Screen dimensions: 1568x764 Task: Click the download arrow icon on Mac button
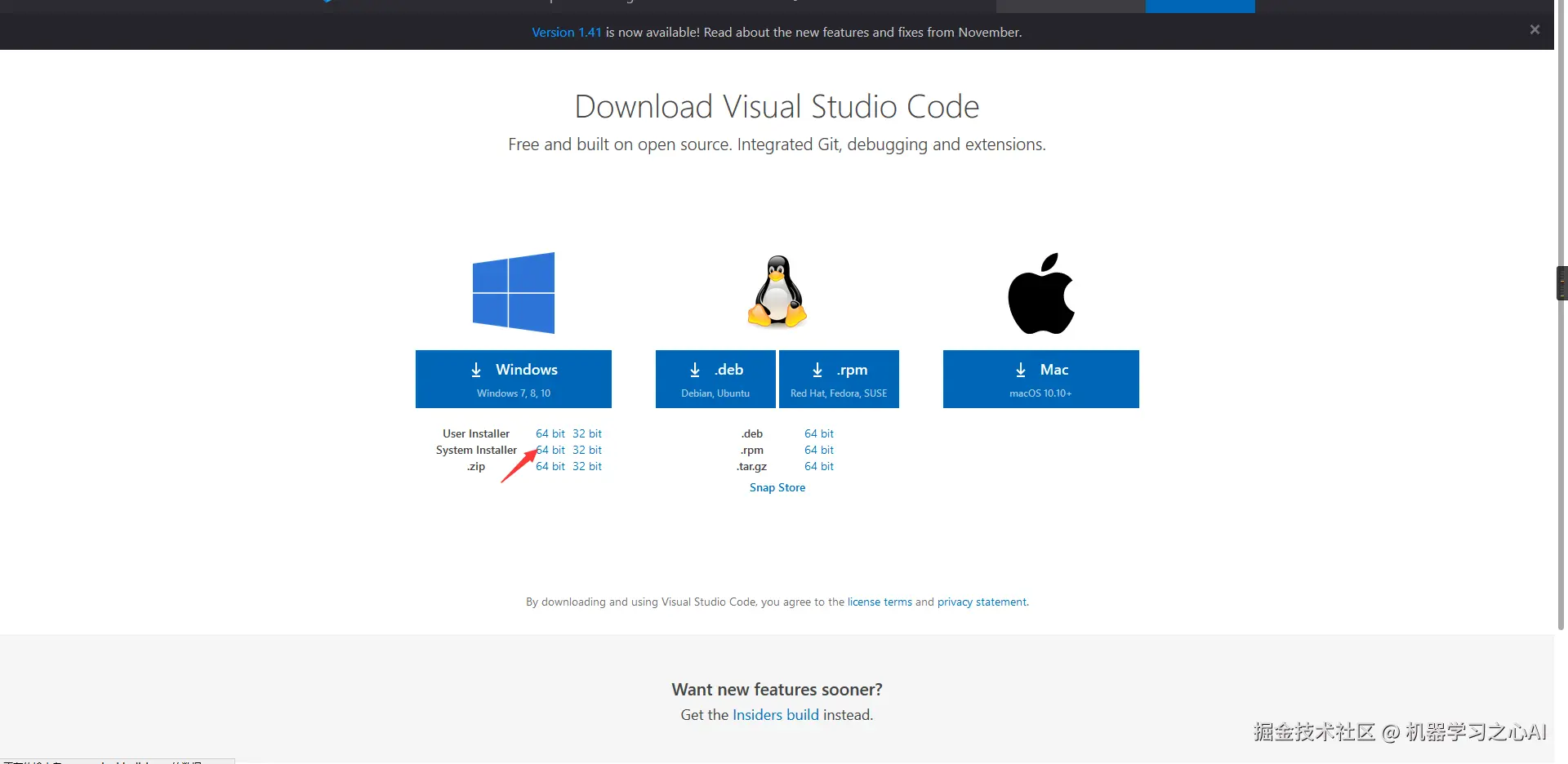point(1021,370)
